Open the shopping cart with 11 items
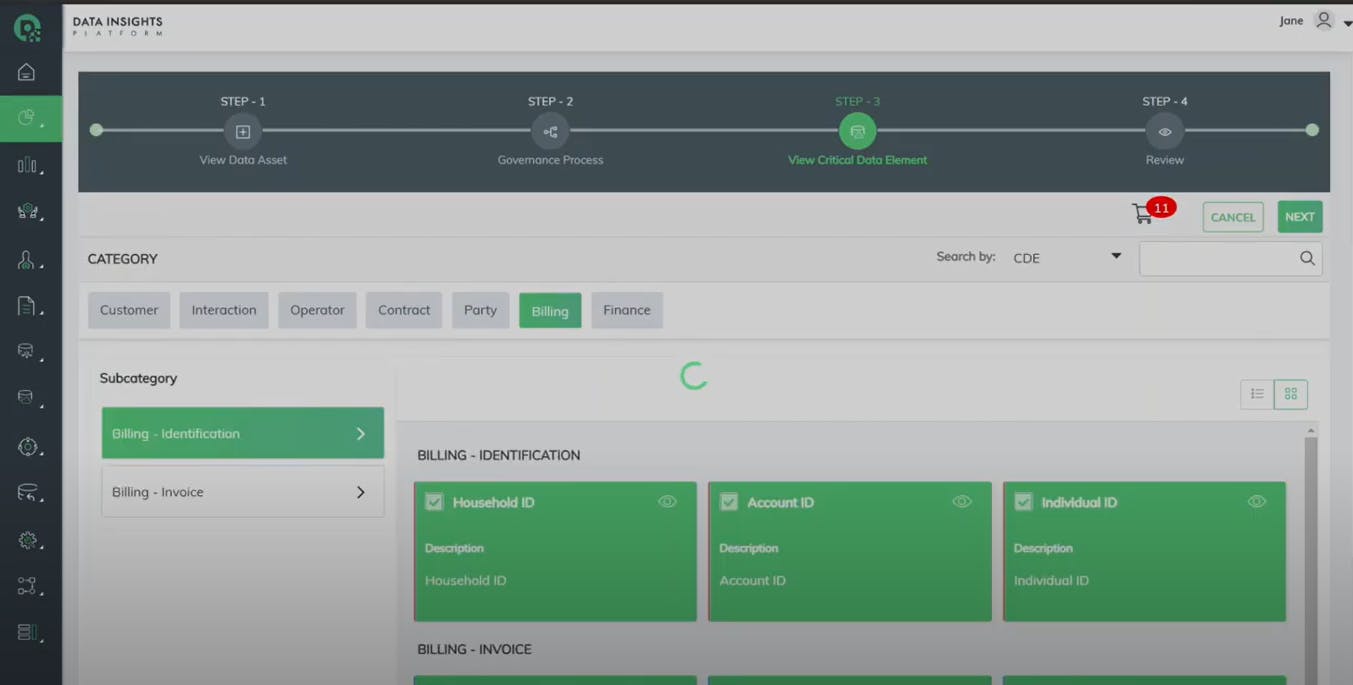The image size is (1353, 685). pyautogui.click(x=1143, y=214)
